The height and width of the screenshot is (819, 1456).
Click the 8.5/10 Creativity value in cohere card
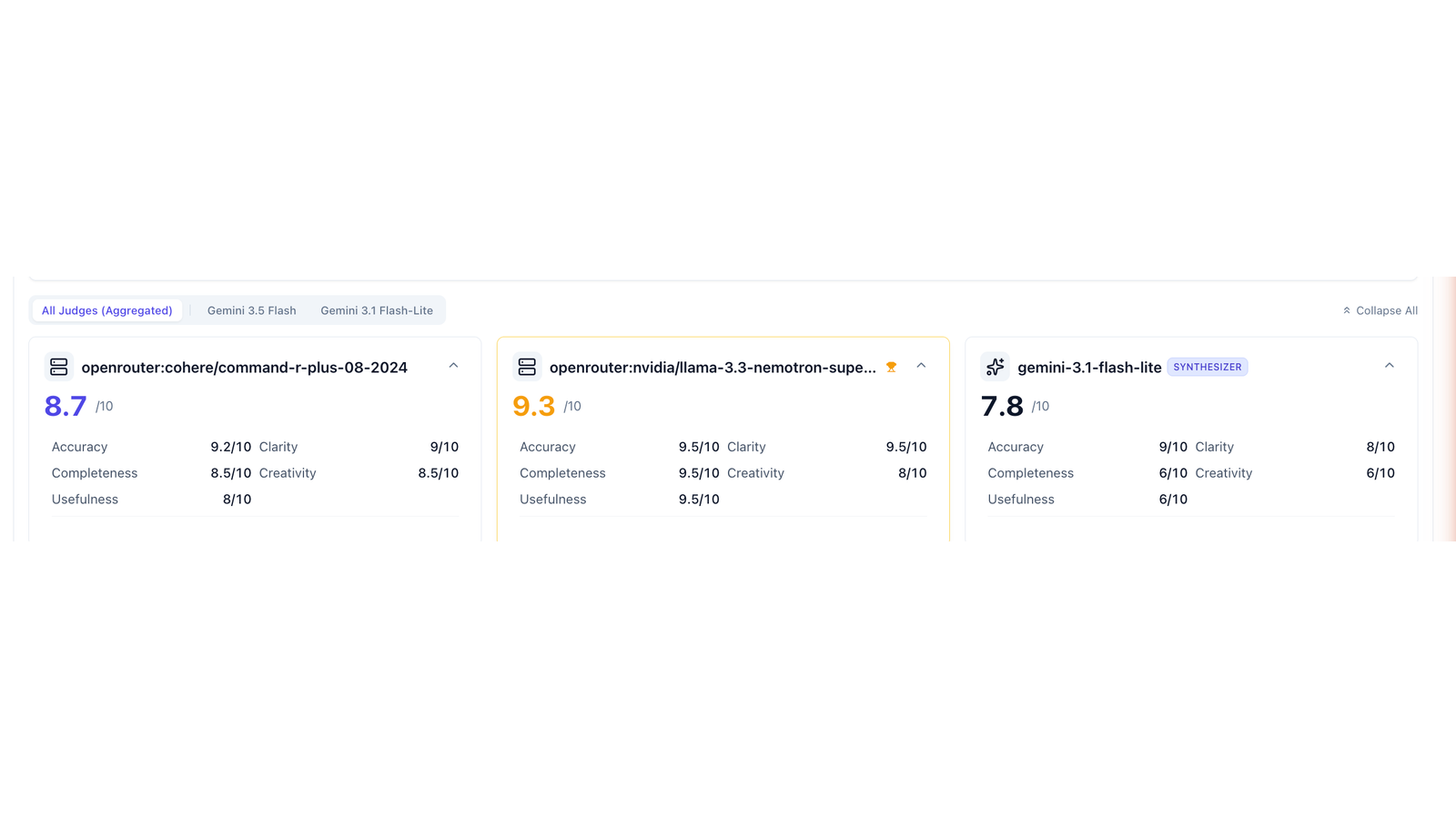[438, 473]
